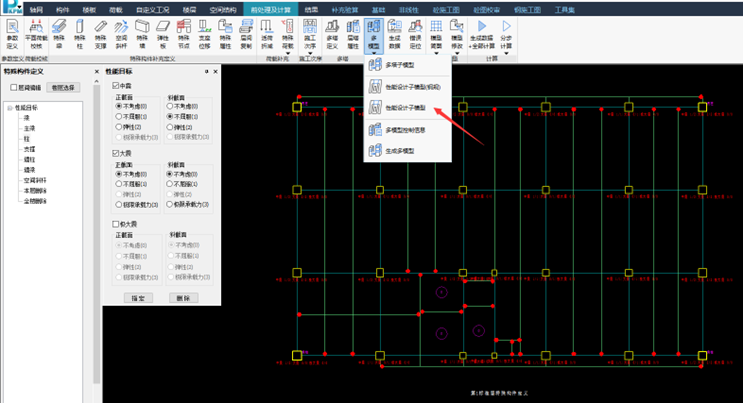Image resolution: width=743 pixels, height=403 pixels.
Task: Click the 生成数据 generate data icon
Action: pos(395,34)
